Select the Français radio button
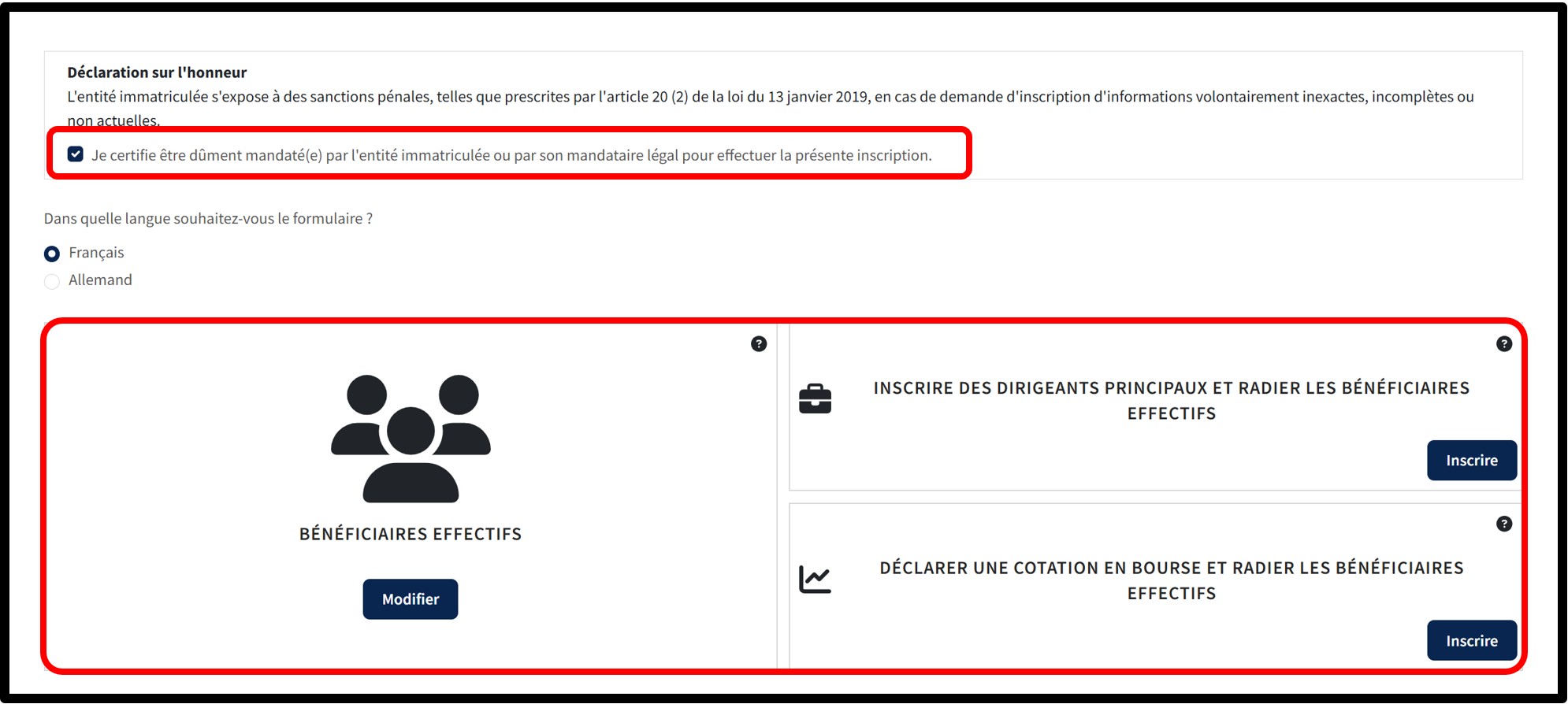 [x=52, y=254]
